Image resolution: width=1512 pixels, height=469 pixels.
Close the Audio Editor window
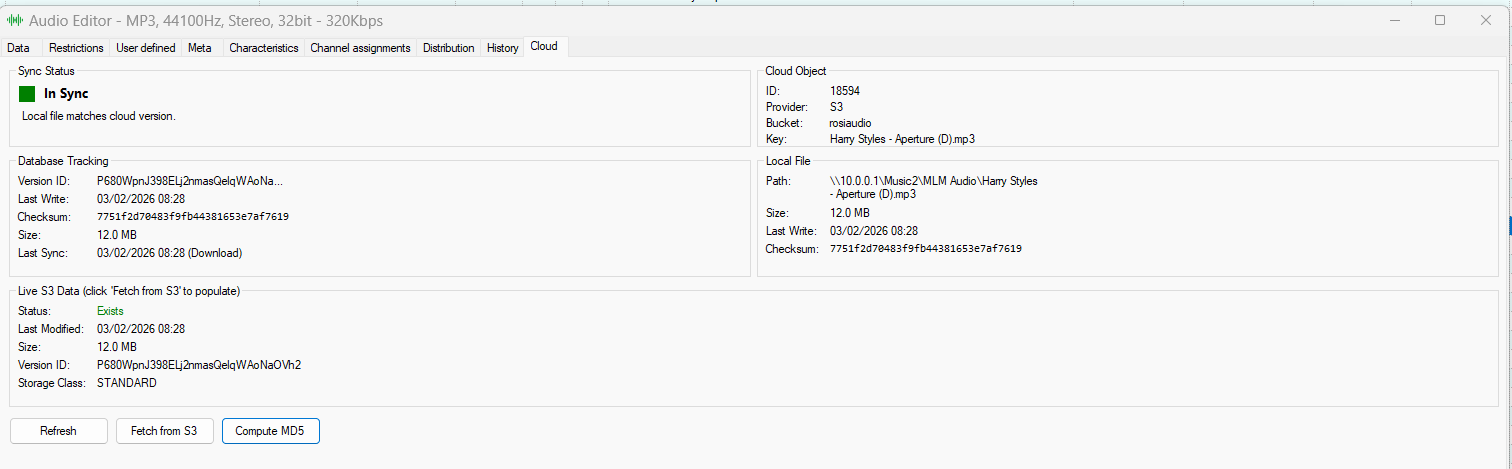coord(1486,20)
